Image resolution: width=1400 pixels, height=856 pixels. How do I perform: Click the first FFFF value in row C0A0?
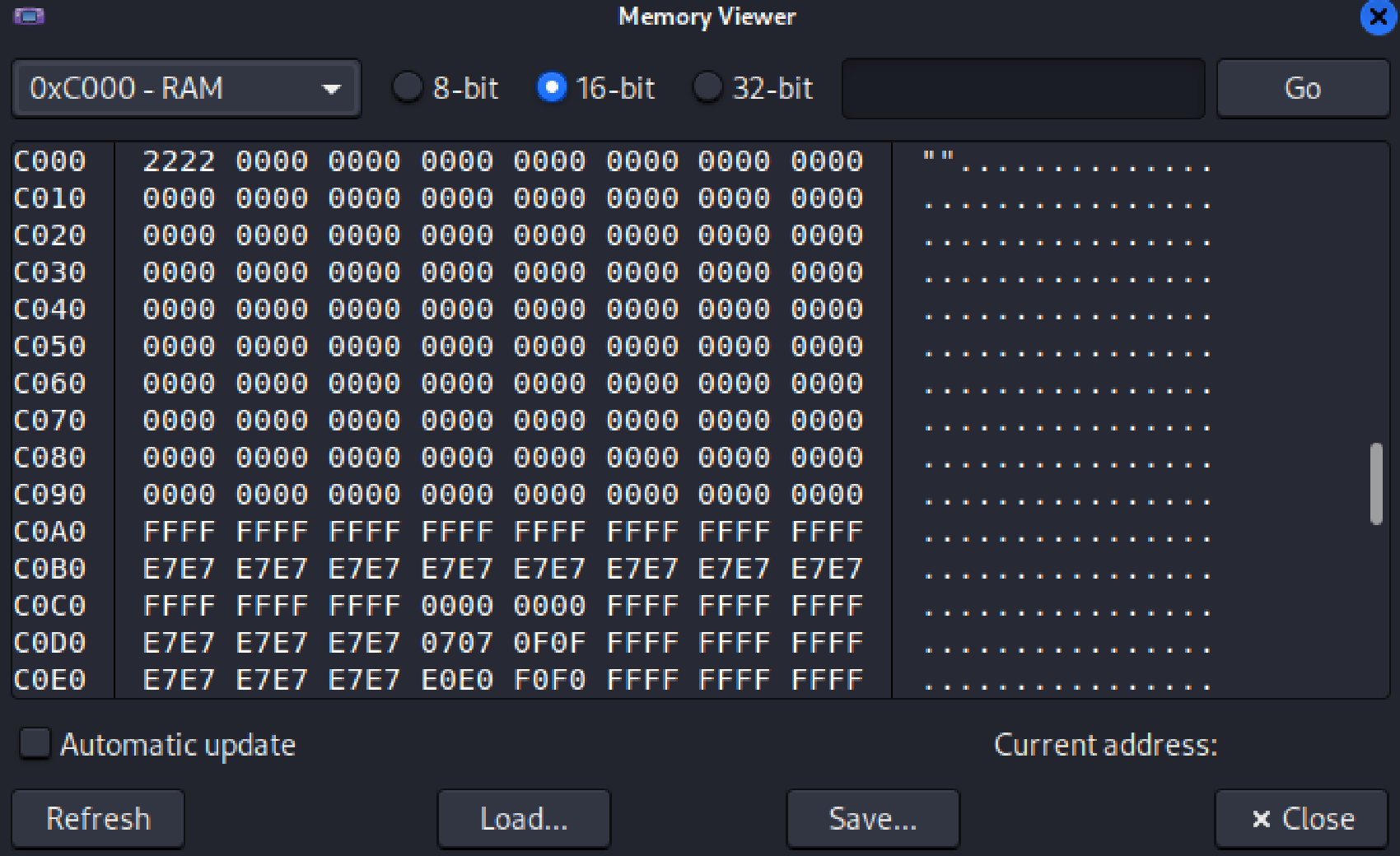coord(179,532)
